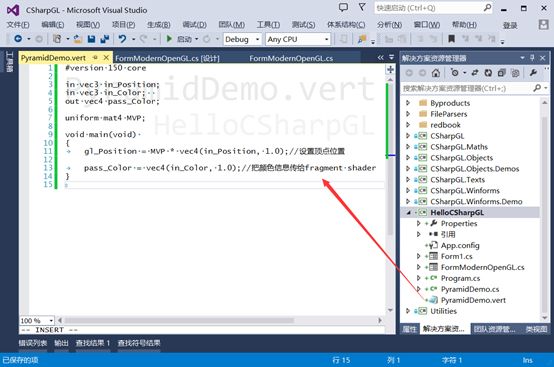This screenshot has height=367, width=554.
Task: Open the 工具(T) menu
Action: tap(268, 25)
